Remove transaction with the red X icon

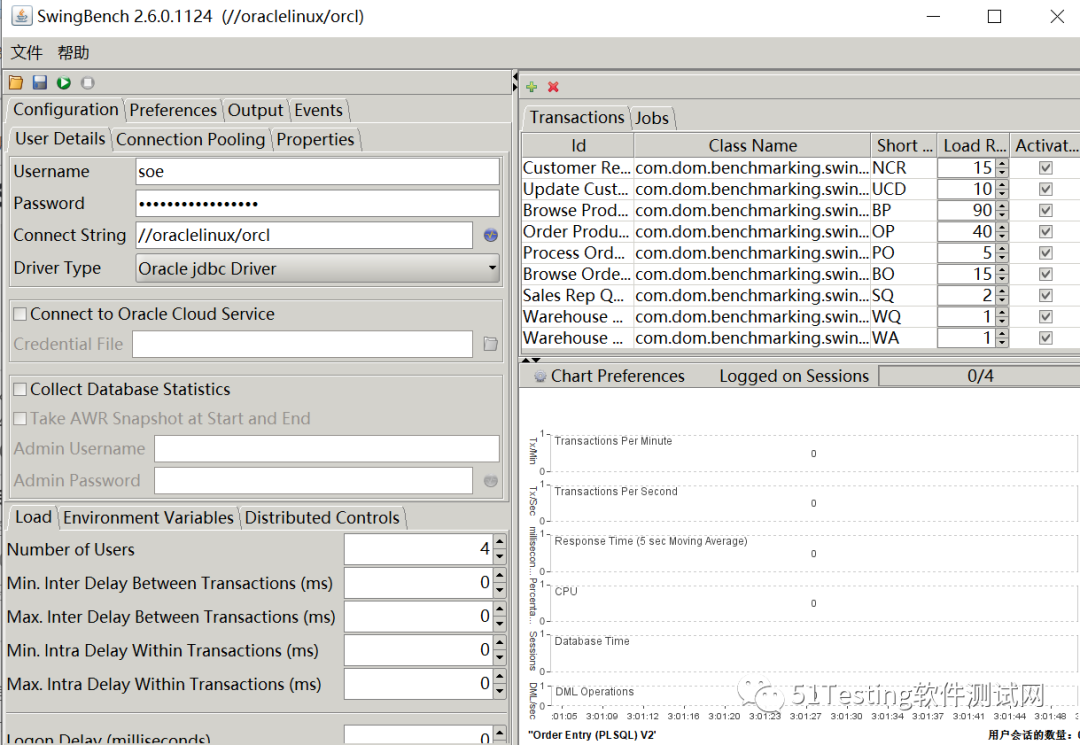(x=553, y=87)
